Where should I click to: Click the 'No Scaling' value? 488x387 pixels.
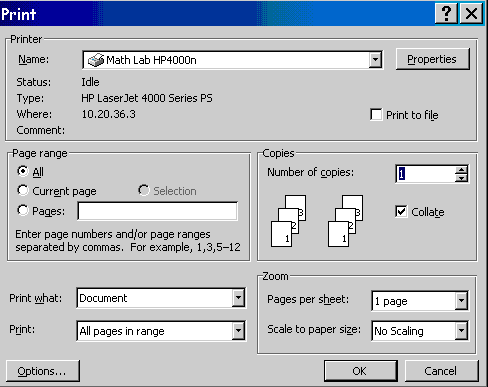tap(399, 331)
